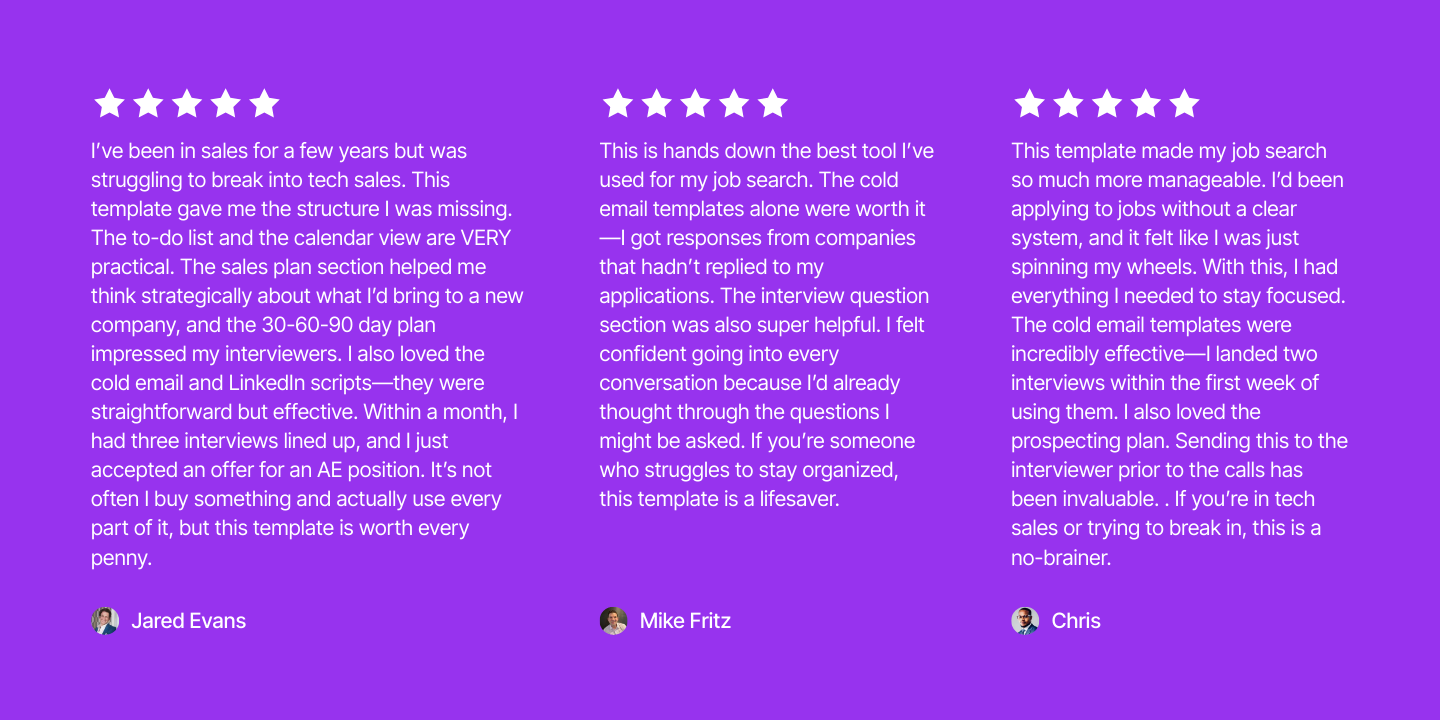Click Chris' profile avatar
The image size is (1440, 720).
tap(1025, 621)
